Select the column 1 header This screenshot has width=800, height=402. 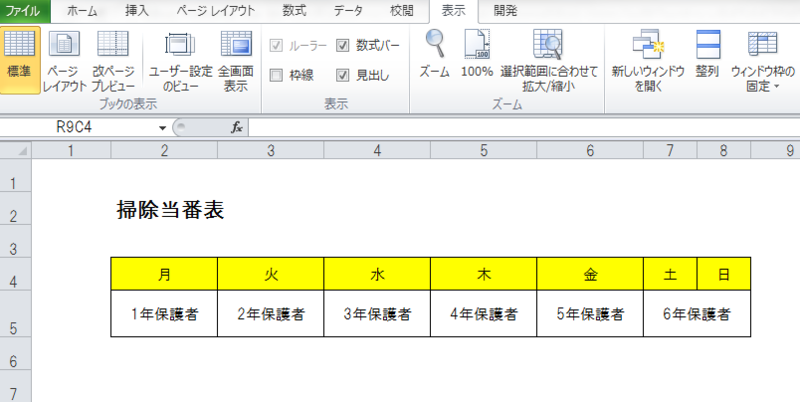coord(71,150)
